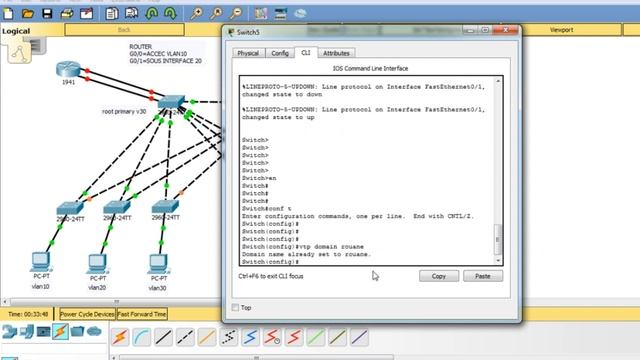Choose the green octal cable
Screen dimensions: 640x360
pos(316,338)
